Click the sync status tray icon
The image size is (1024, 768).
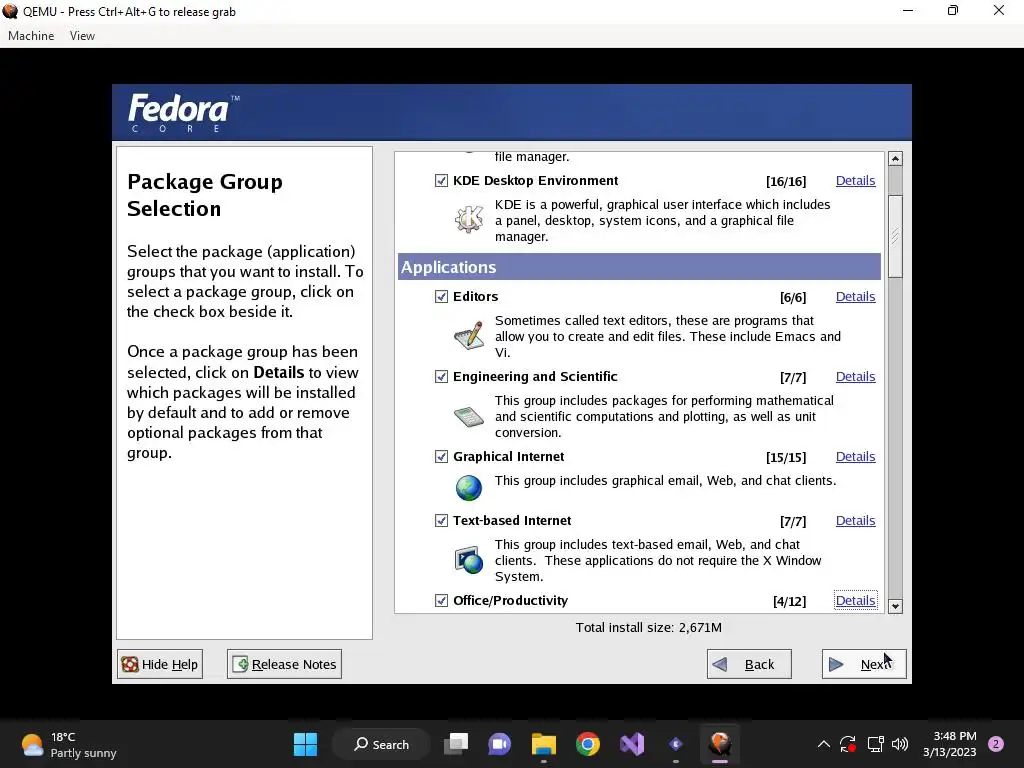pos(848,744)
